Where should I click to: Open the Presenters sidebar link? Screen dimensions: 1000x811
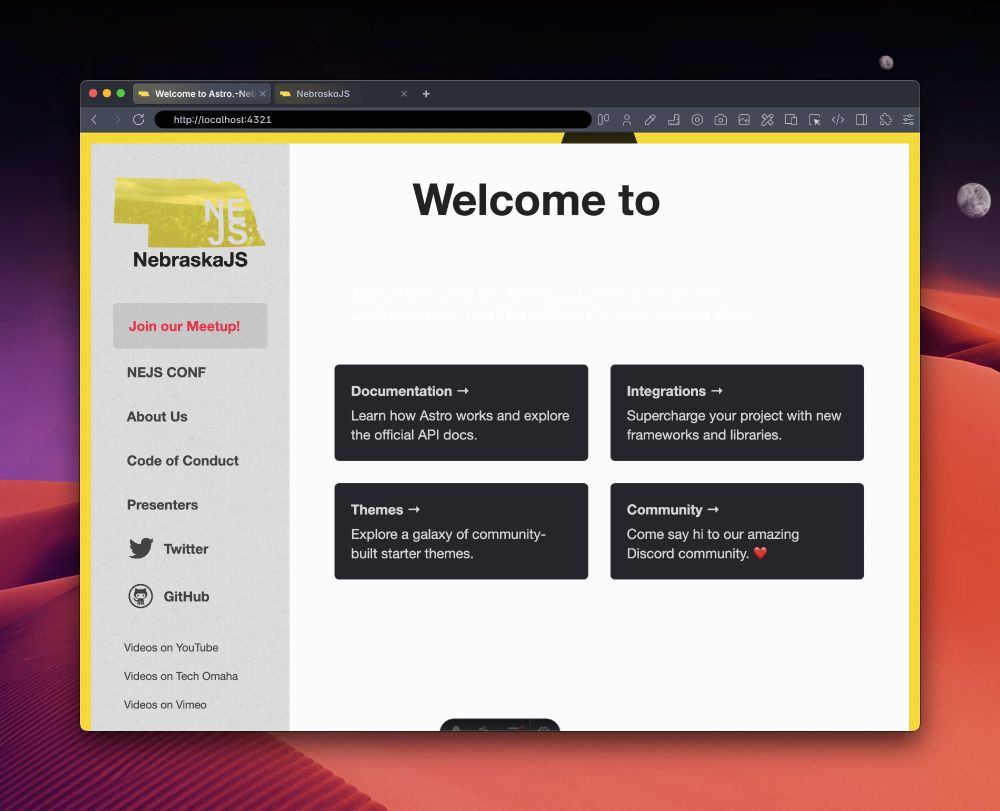162,504
